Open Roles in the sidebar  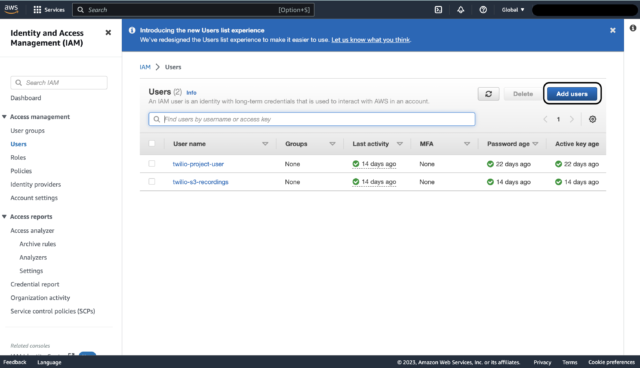(18, 157)
